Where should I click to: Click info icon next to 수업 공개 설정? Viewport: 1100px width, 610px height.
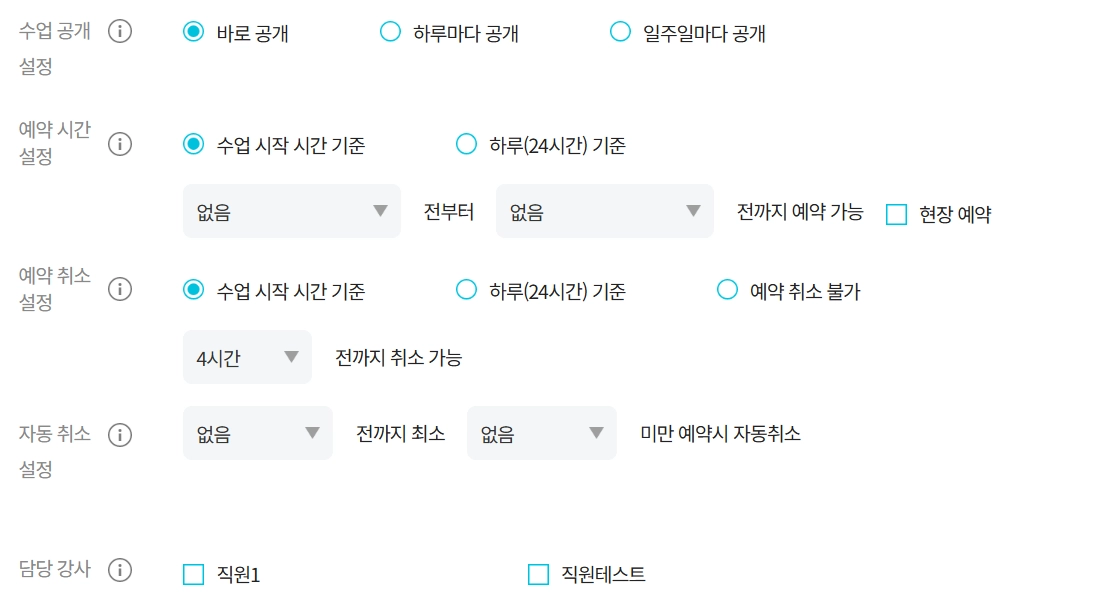120,32
